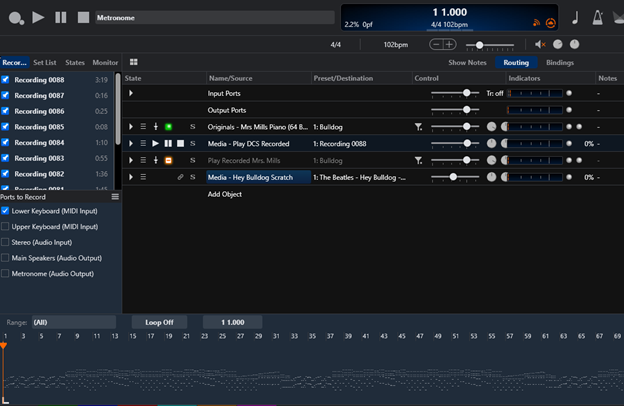Expand the Media - Play DCS Recorded row

tap(131, 144)
